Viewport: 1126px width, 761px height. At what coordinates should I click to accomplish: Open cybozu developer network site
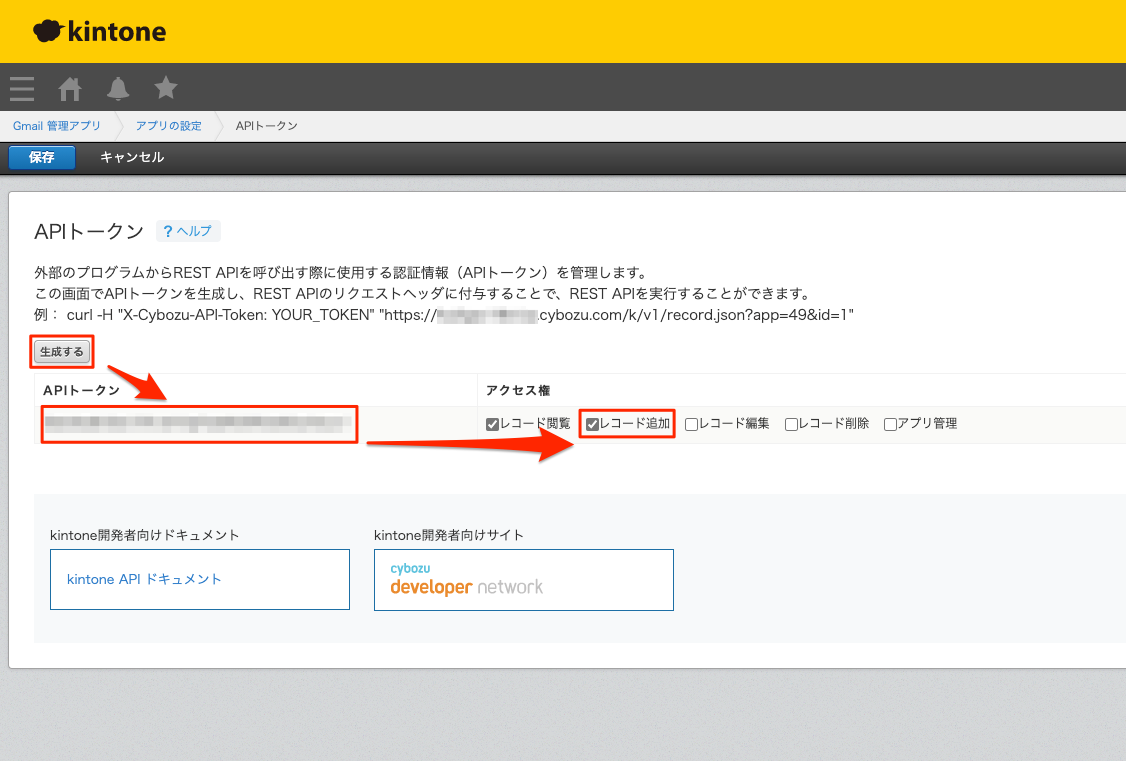pyautogui.click(x=524, y=580)
